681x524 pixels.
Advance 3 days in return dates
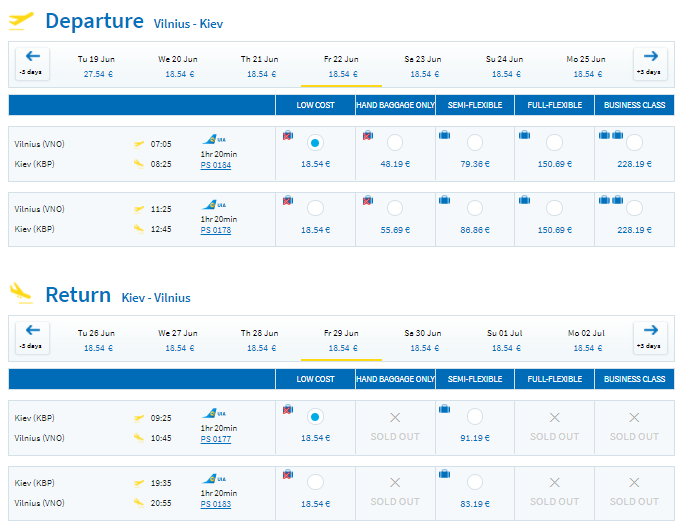650,338
